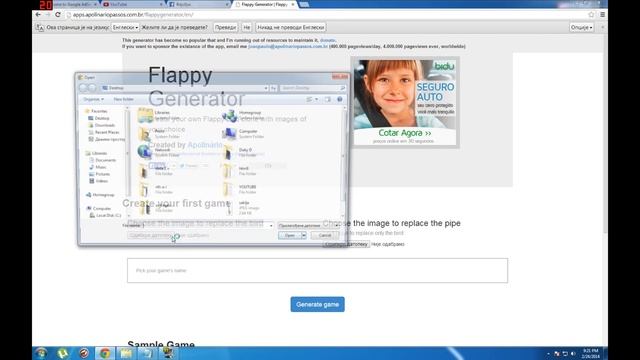The width and height of the screenshot is (640, 360).
Task: Bookmark the page with the star icon
Action: click(x=591, y=15)
